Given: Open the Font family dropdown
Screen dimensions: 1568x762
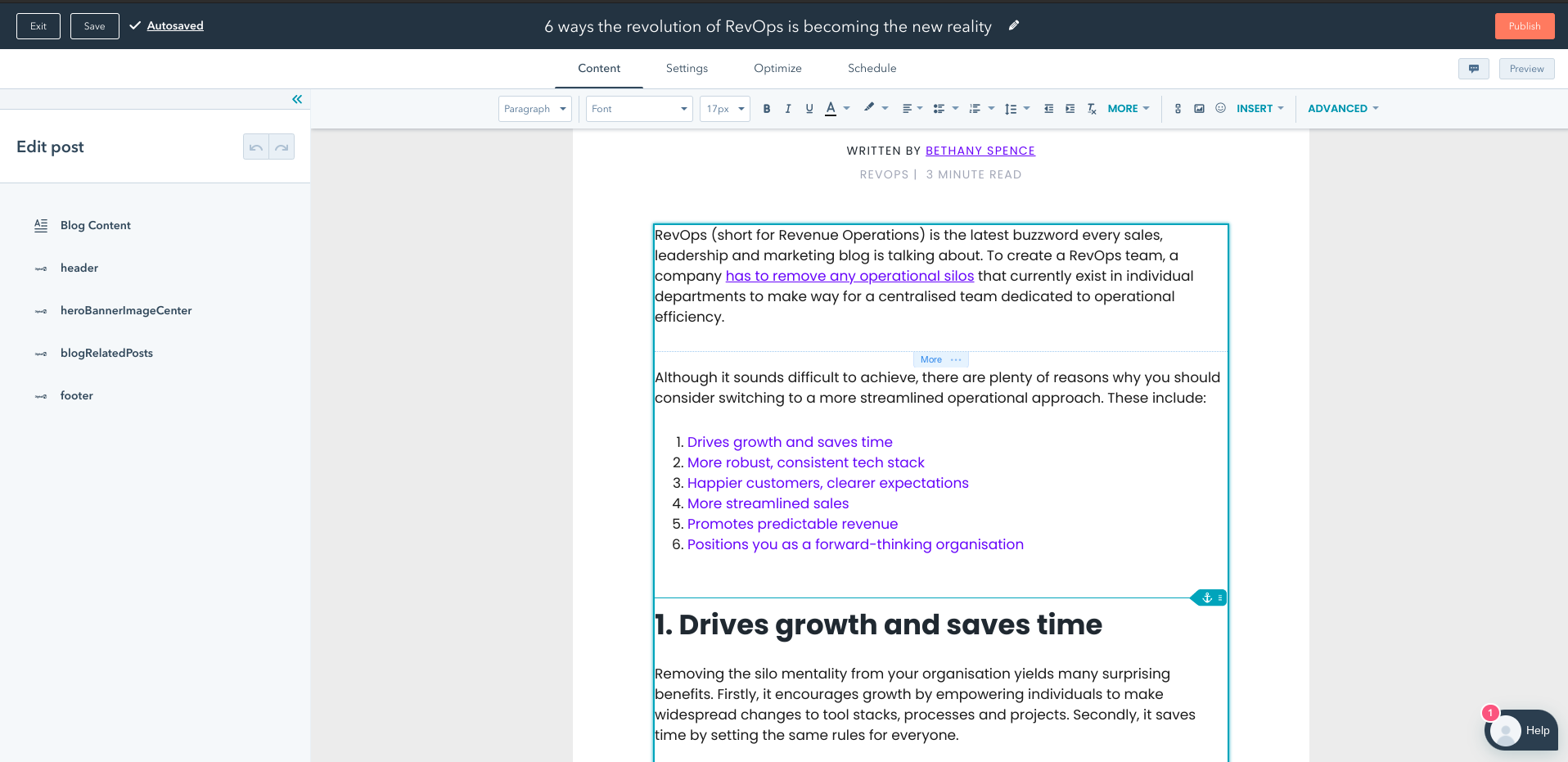Looking at the screenshot, I should coord(639,109).
